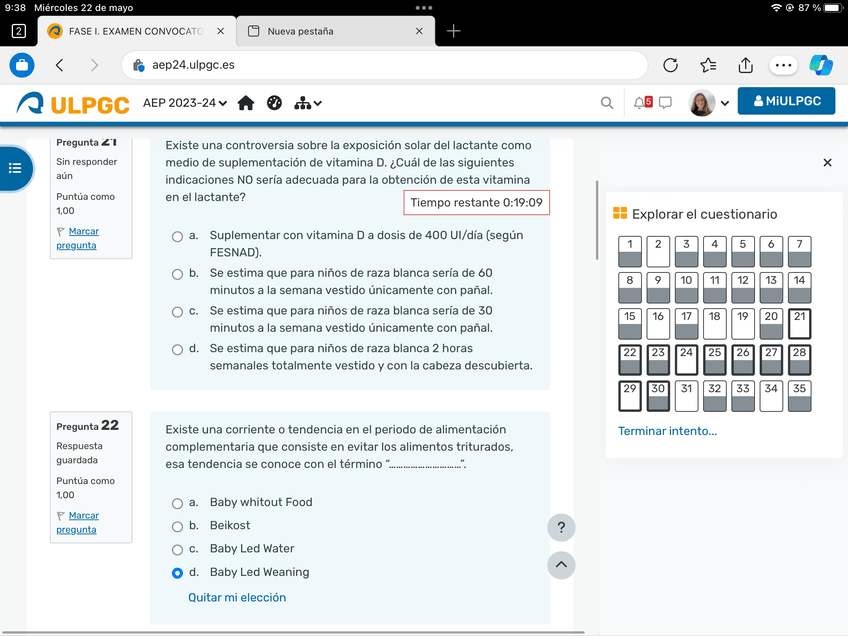Expand the AEP 2023-24 dropdown

185,103
